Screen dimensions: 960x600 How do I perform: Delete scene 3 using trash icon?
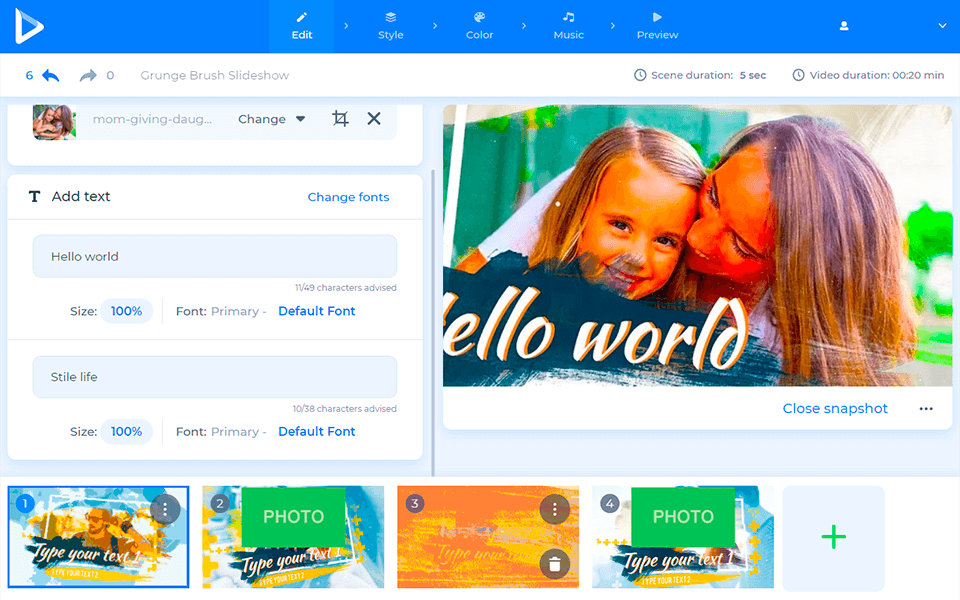554,565
